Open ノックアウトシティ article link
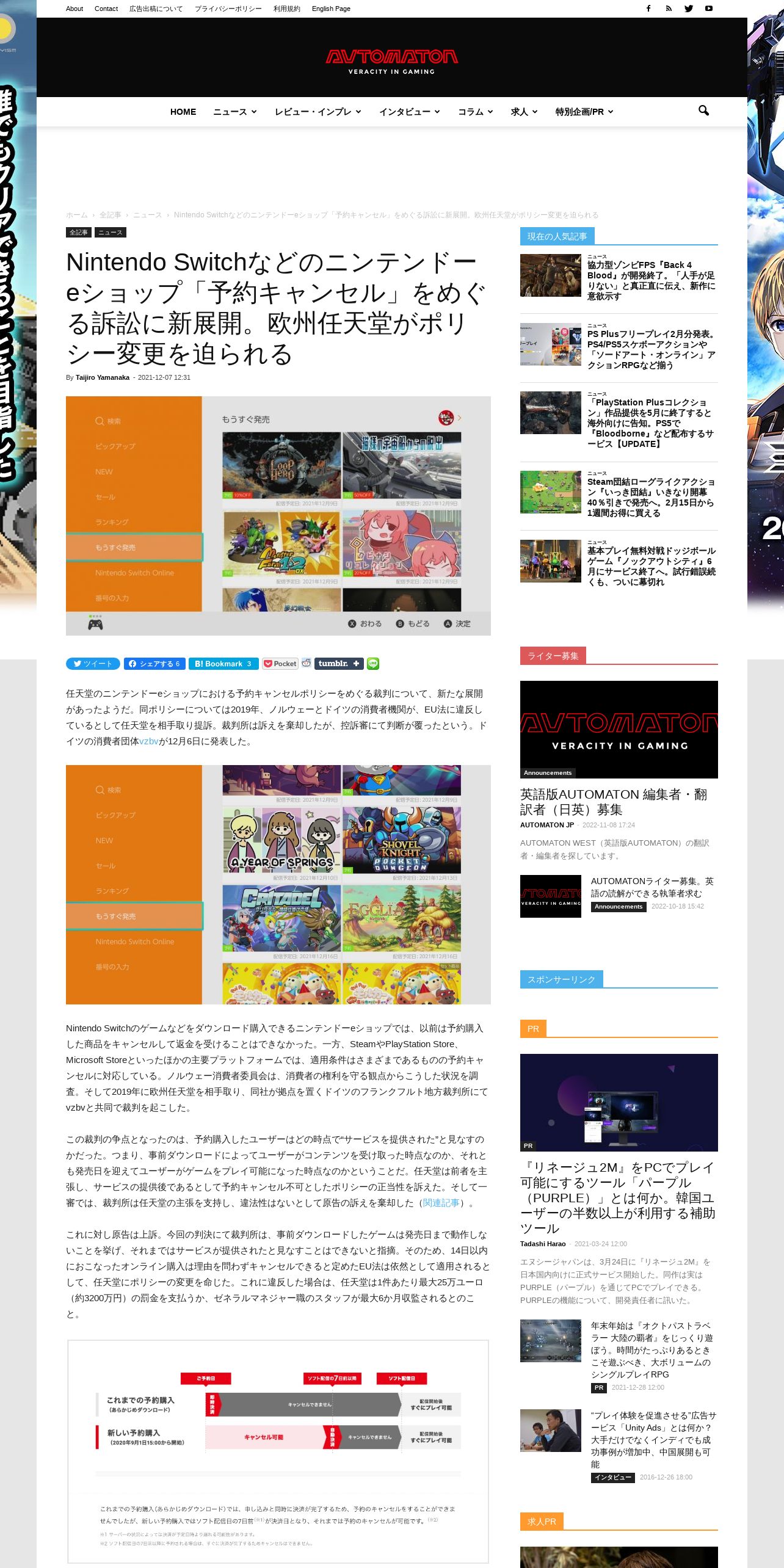Viewport: 784px width, 1568px height. coord(651,566)
